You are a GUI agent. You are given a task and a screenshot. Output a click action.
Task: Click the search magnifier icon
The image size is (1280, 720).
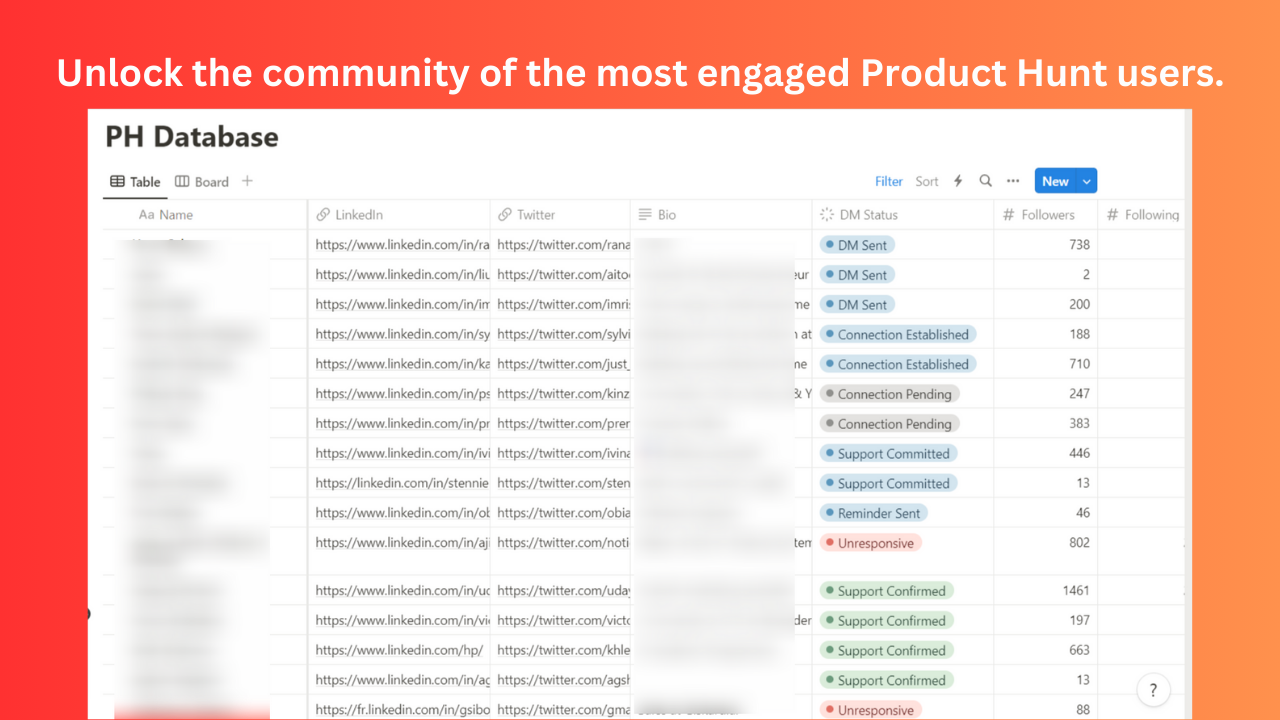coord(985,181)
